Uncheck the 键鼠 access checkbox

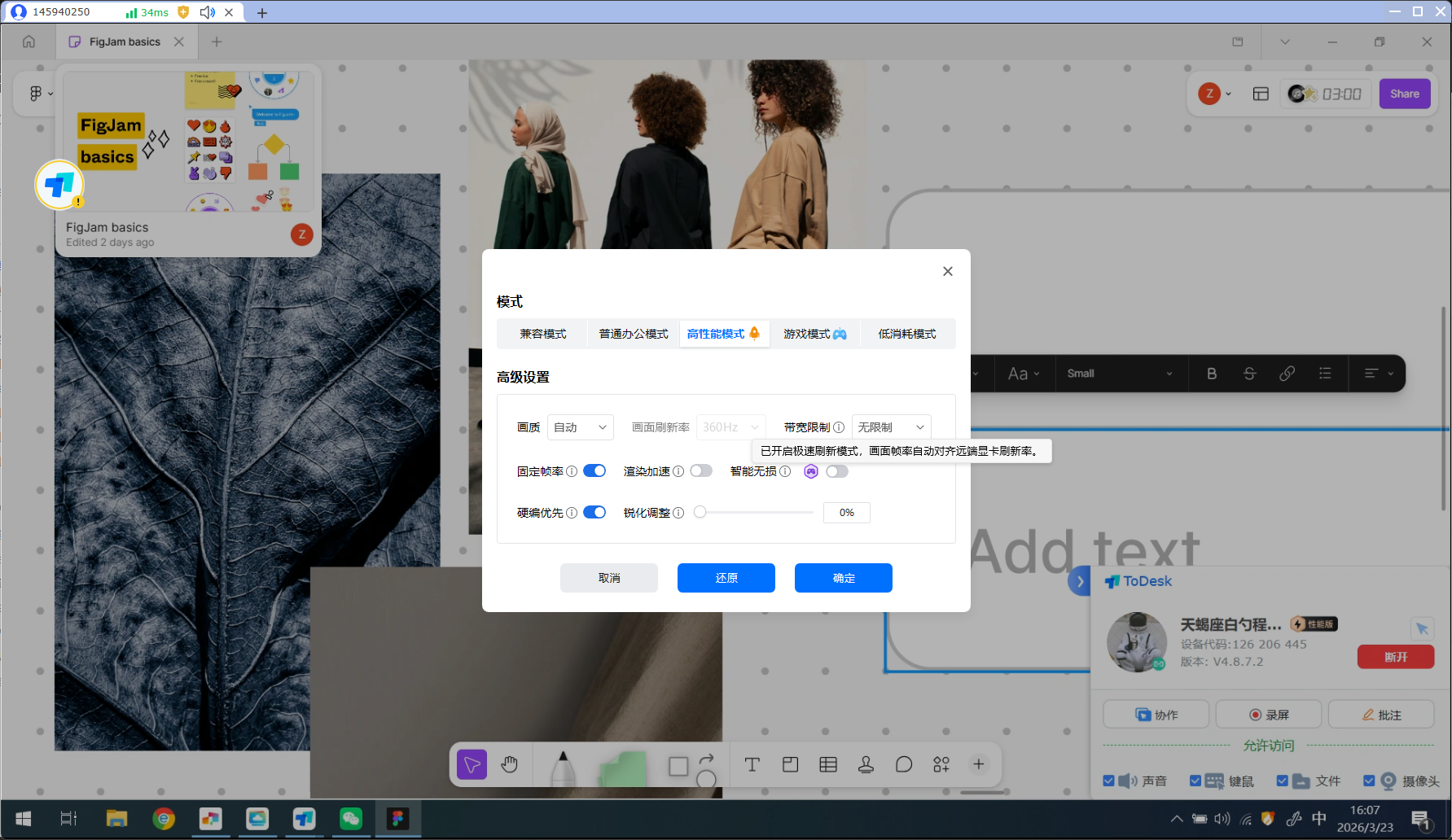pyautogui.click(x=1195, y=781)
